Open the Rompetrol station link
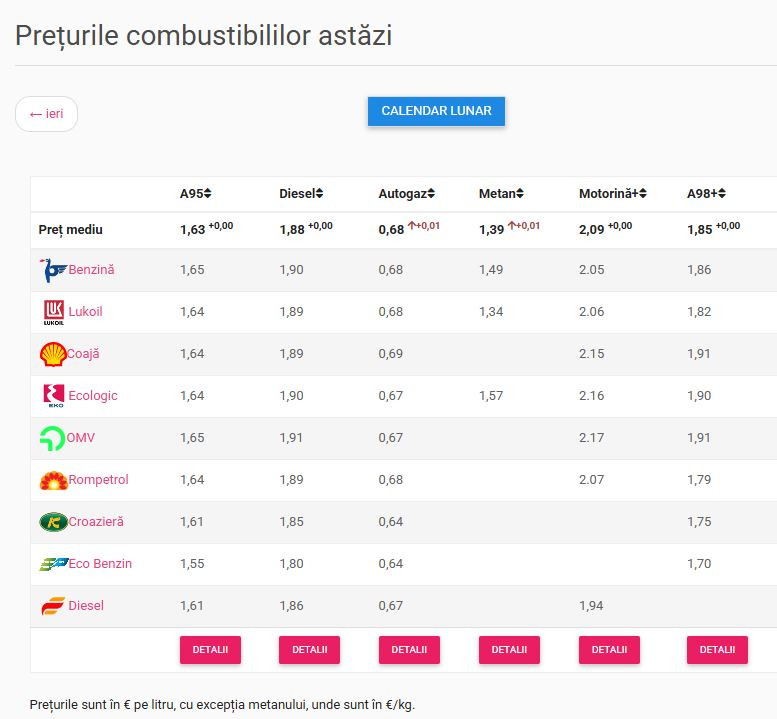The width and height of the screenshot is (777, 719). [x=98, y=480]
